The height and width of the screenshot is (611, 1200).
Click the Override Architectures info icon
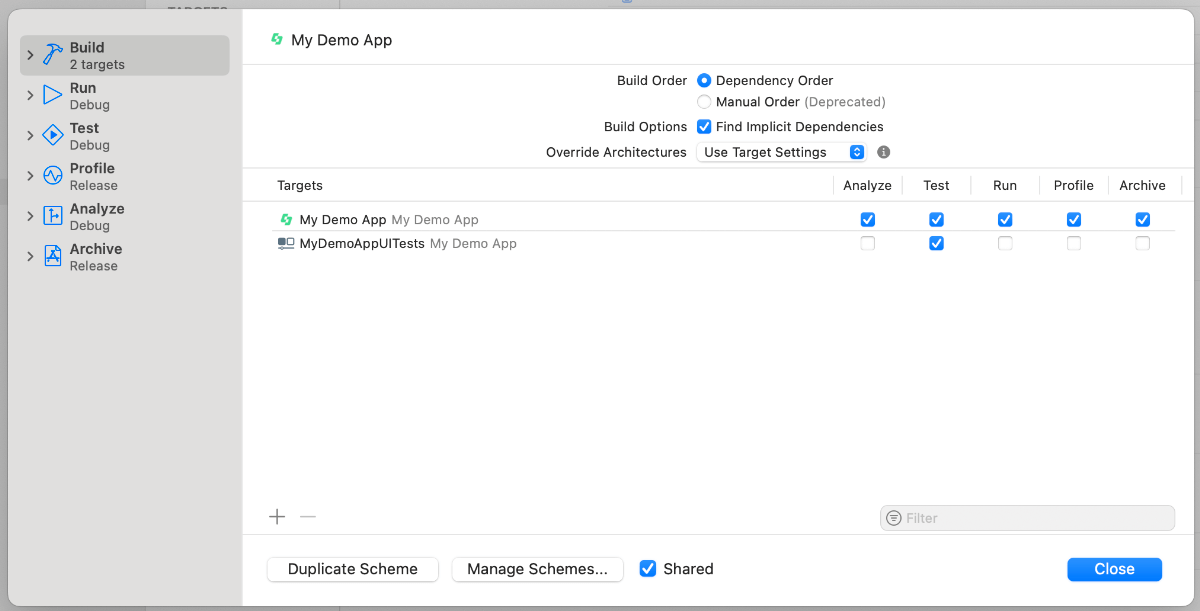pos(883,152)
